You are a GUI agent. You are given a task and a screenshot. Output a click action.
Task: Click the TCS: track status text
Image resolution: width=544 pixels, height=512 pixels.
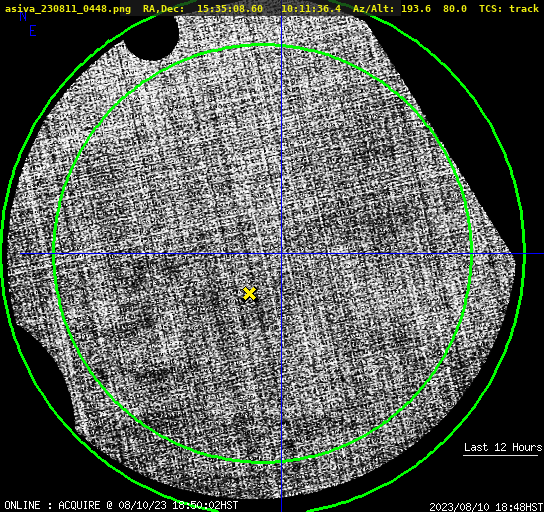[x=509, y=9]
